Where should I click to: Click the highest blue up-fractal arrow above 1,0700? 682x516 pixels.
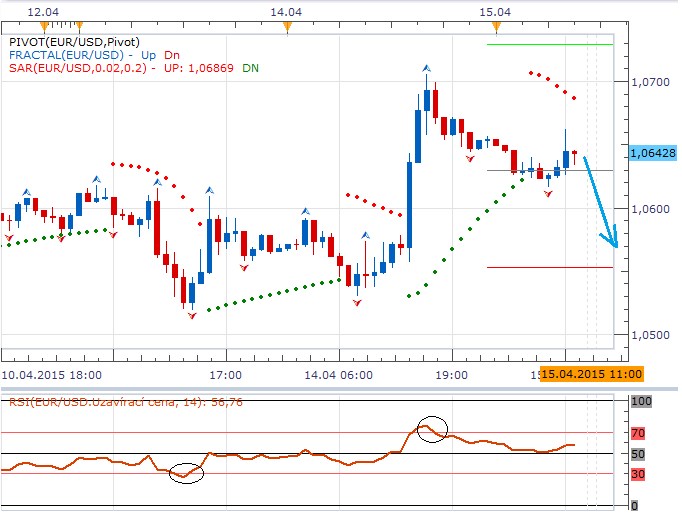click(x=426, y=68)
